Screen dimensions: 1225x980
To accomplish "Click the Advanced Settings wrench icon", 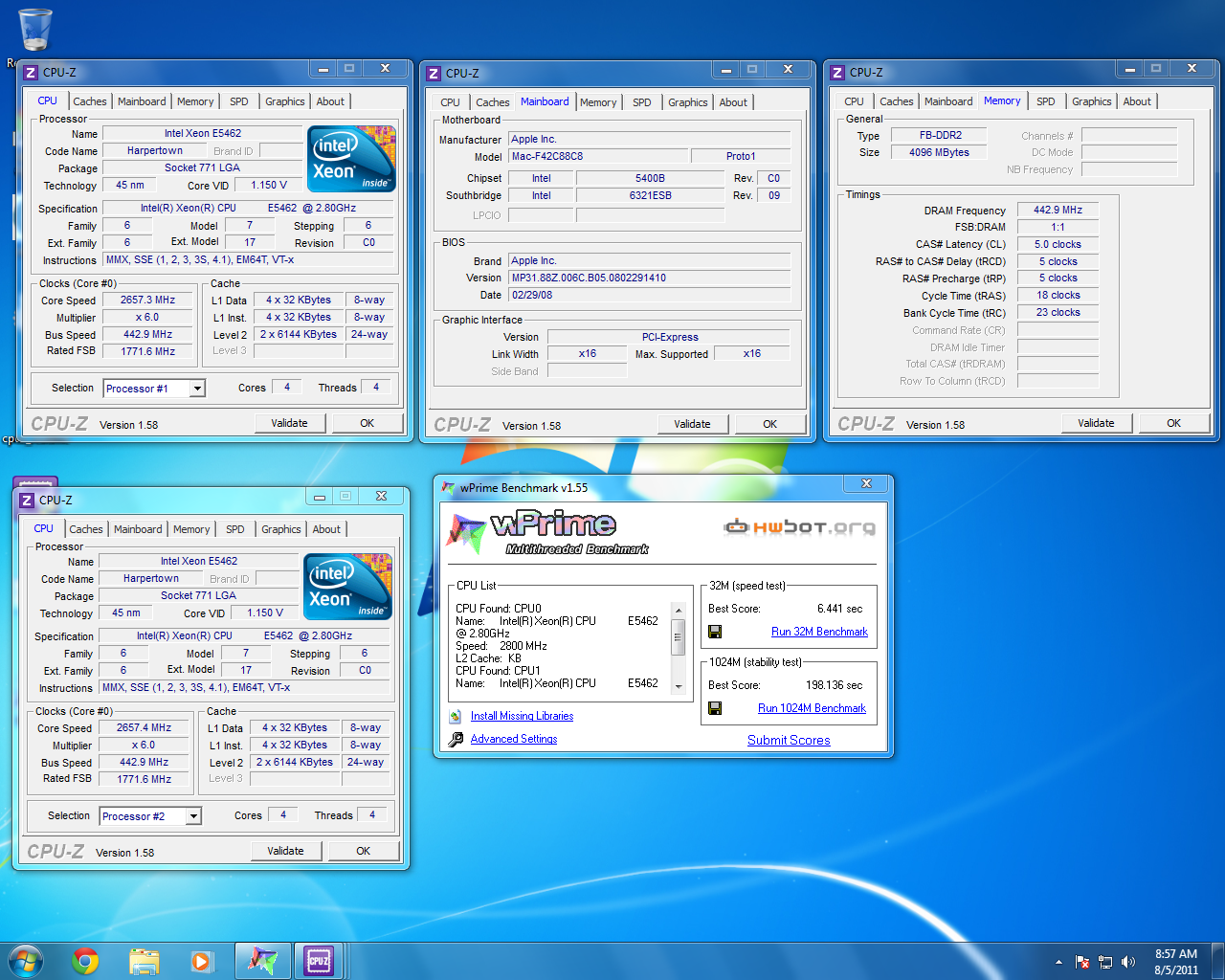I will pyautogui.click(x=456, y=739).
